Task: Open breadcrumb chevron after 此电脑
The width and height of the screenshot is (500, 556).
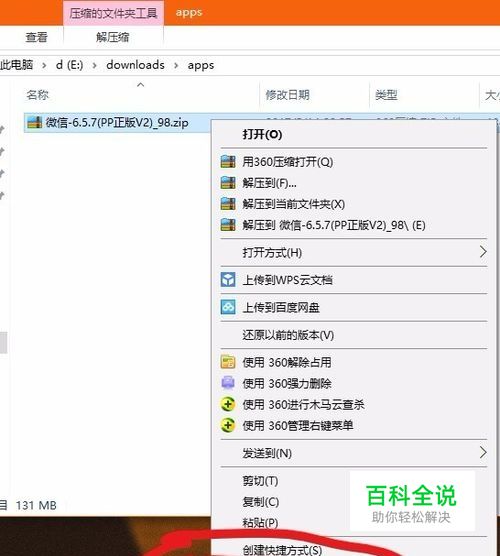Action: 44,66
